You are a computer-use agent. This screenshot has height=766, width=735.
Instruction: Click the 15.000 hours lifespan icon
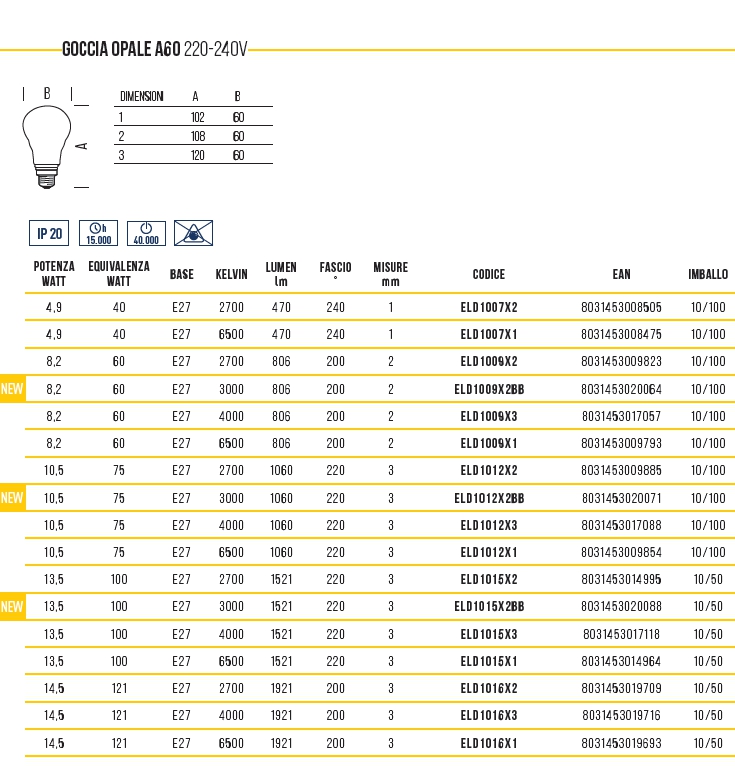pos(99,234)
